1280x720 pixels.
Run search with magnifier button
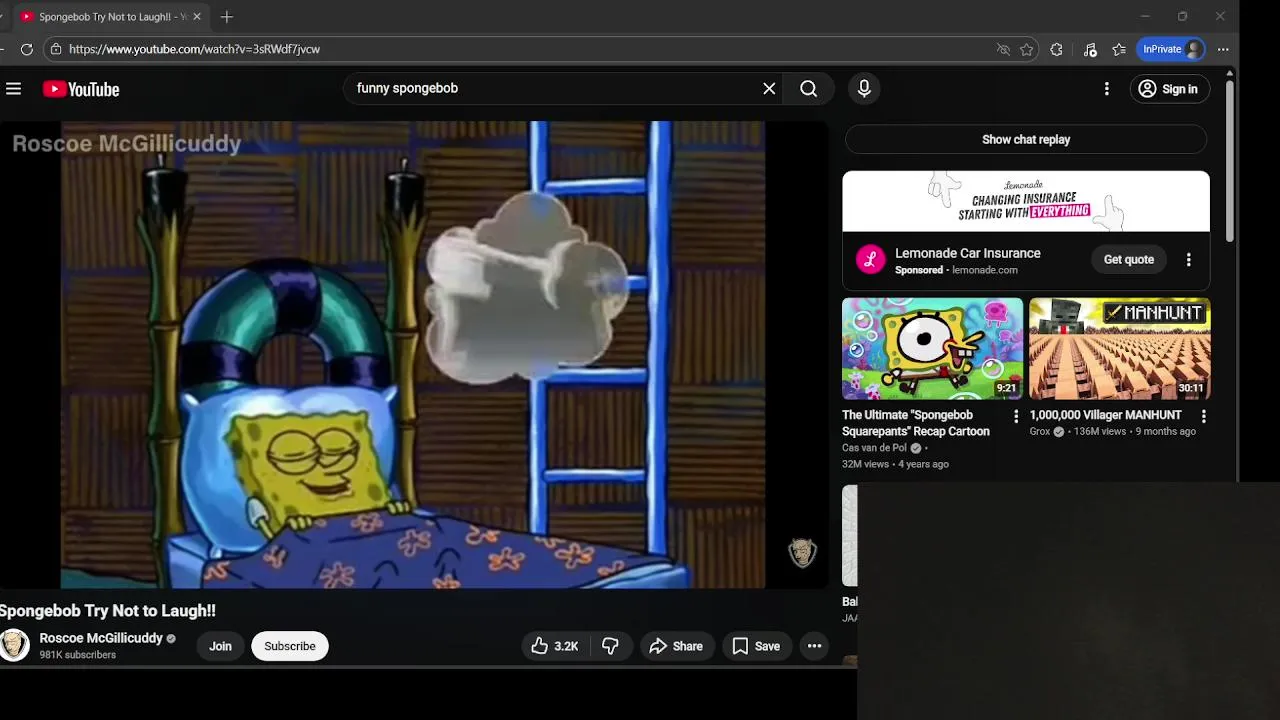click(x=809, y=88)
